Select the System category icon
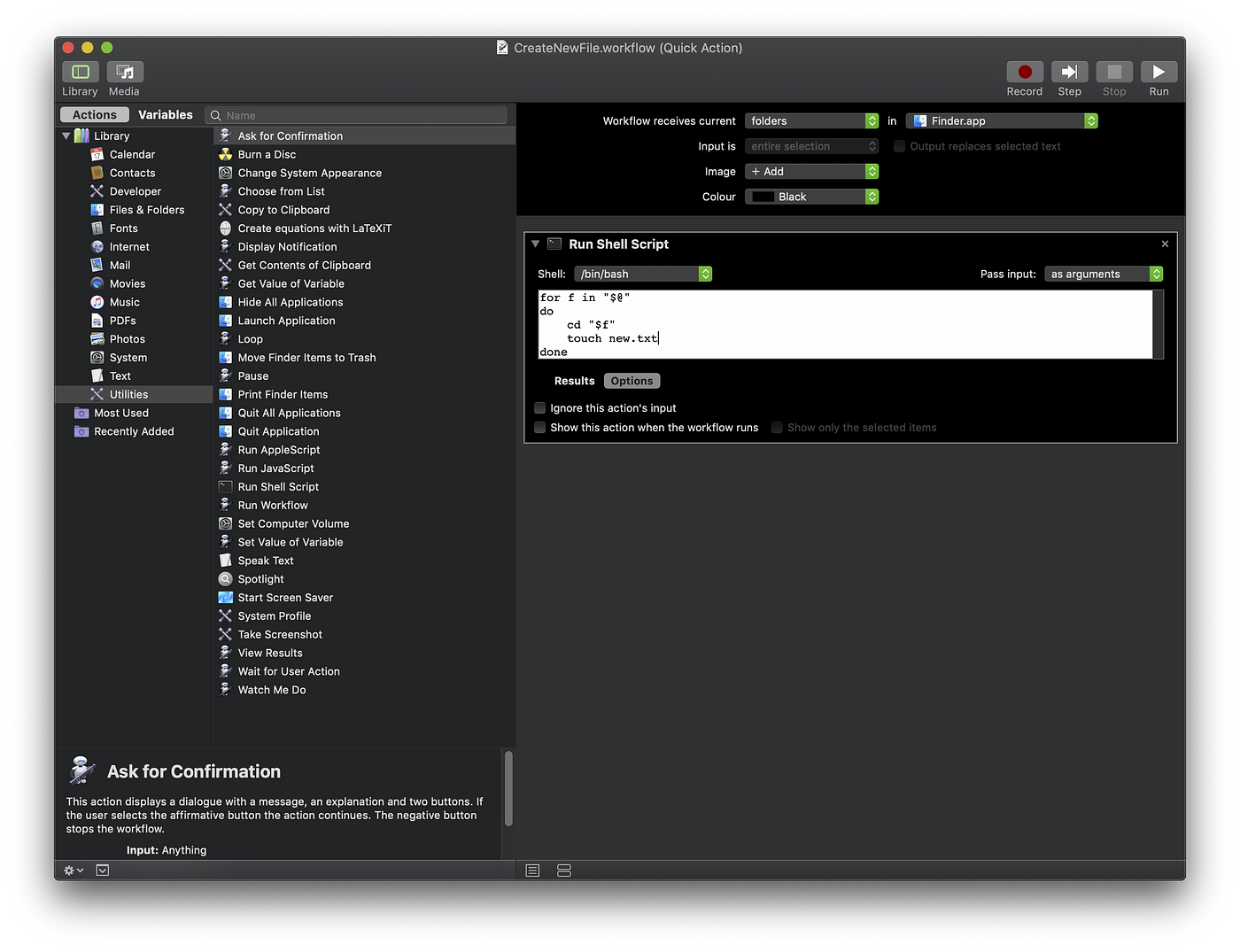The image size is (1240, 952). [x=97, y=358]
